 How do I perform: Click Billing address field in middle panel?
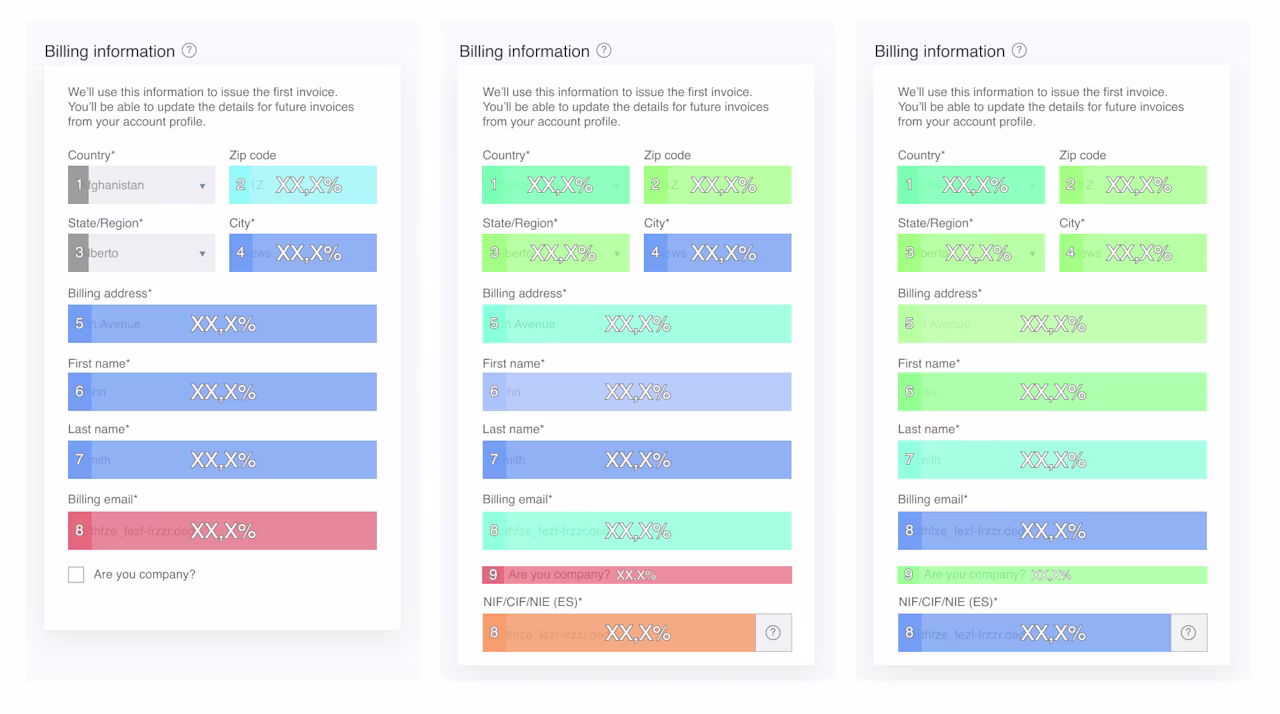click(x=637, y=324)
